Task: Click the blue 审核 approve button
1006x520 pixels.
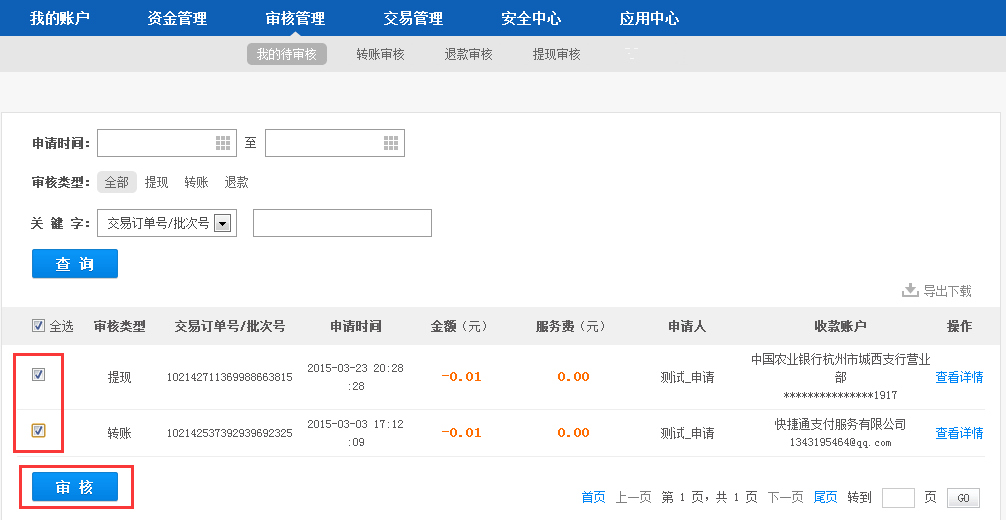Action: pyautogui.click(x=75, y=487)
